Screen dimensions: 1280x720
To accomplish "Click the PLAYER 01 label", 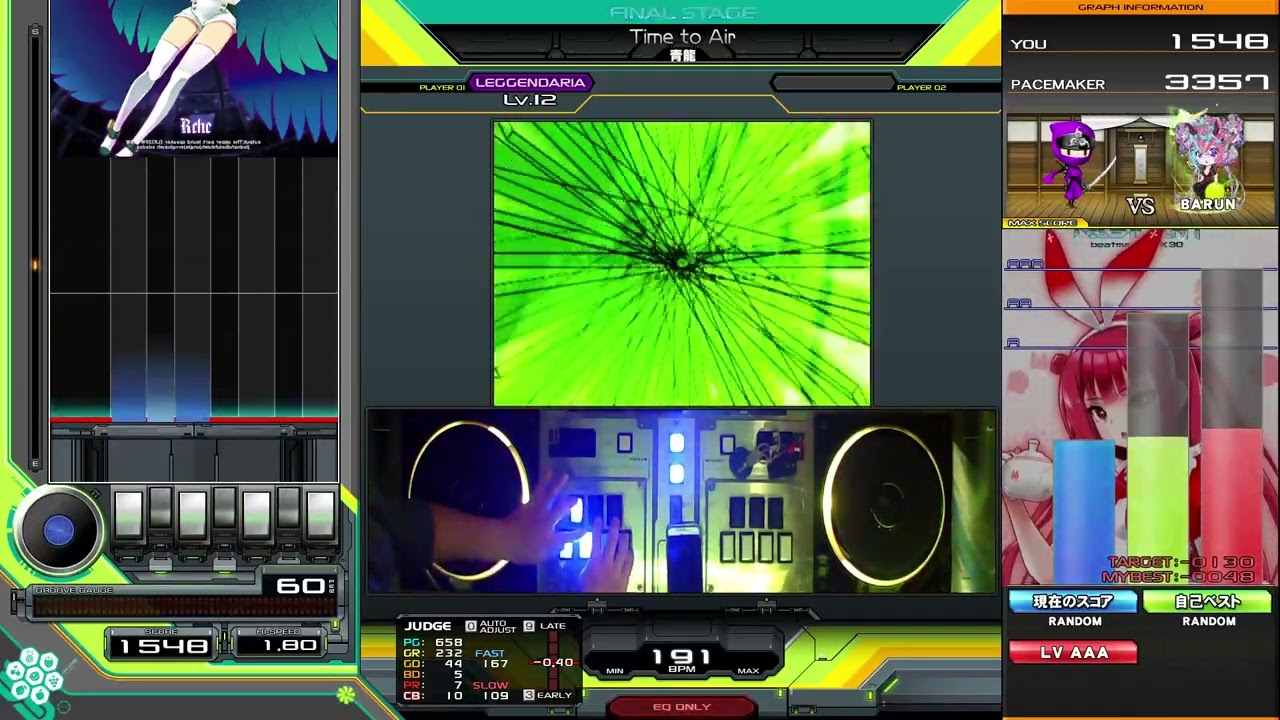I will pyautogui.click(x=442, y=88).
